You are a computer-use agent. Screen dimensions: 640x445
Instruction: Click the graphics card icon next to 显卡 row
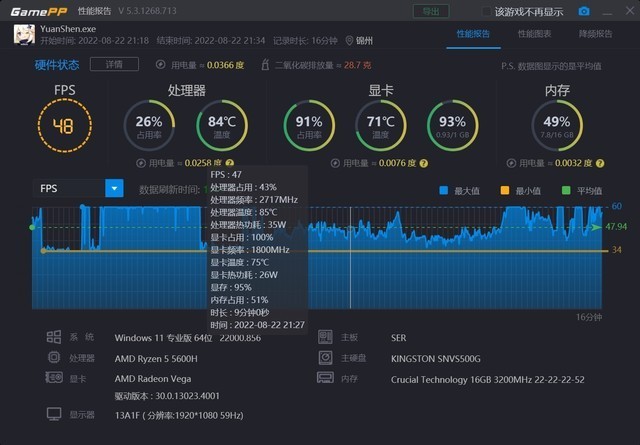(x=54, y=378)
